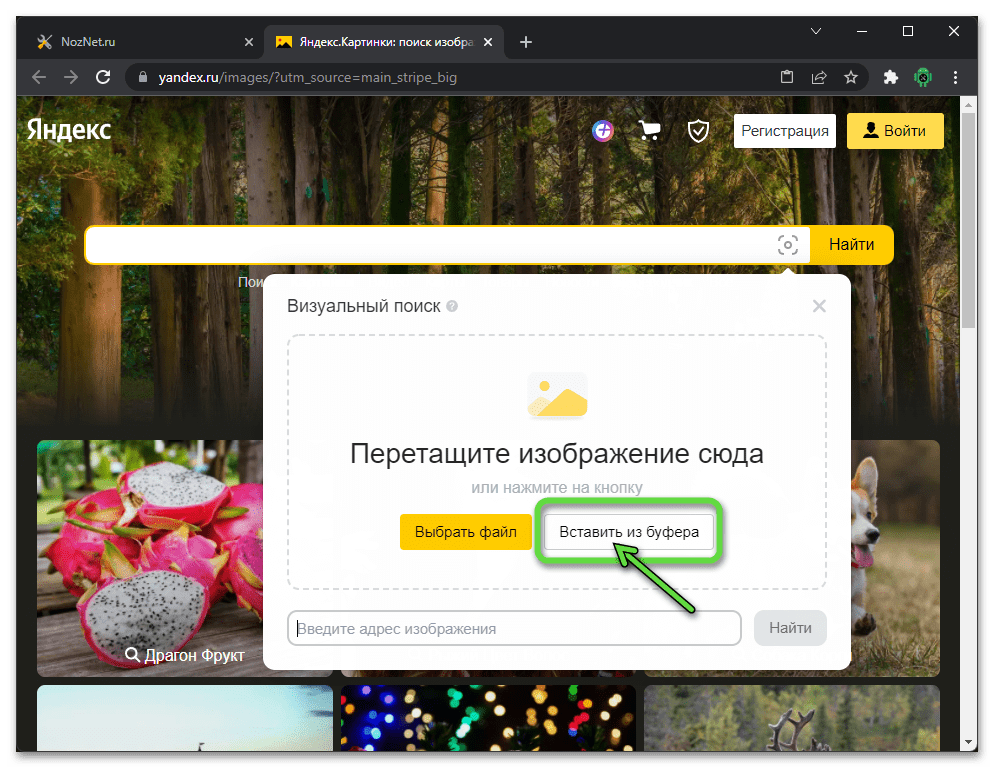Click the browser forward arrow
Viewport: 994px width, 768px height.
tap(71, 77)
